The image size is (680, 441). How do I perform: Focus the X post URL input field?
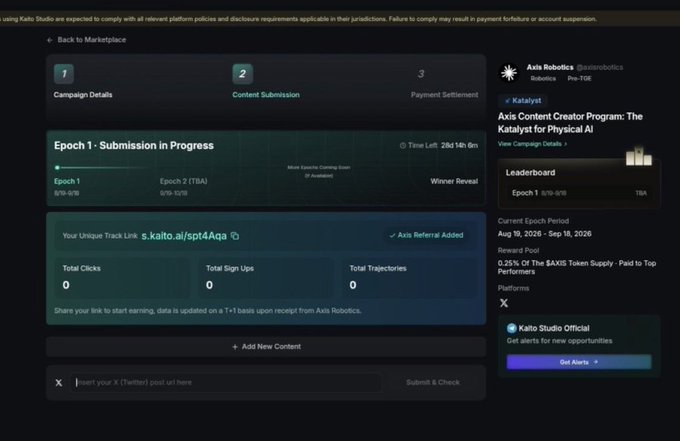click(x=226, y=382)
